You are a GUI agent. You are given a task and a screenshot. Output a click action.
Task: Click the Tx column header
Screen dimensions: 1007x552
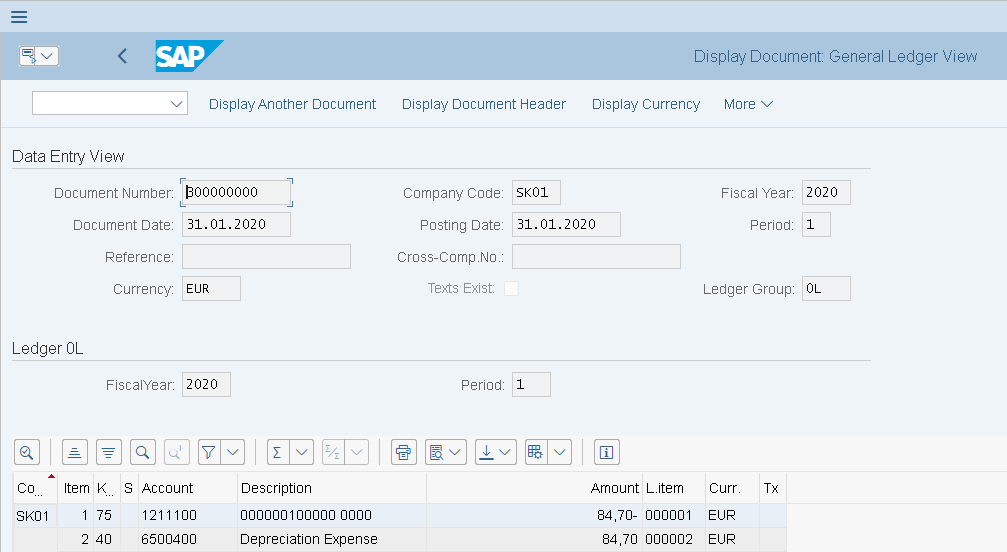click(773, 488)
